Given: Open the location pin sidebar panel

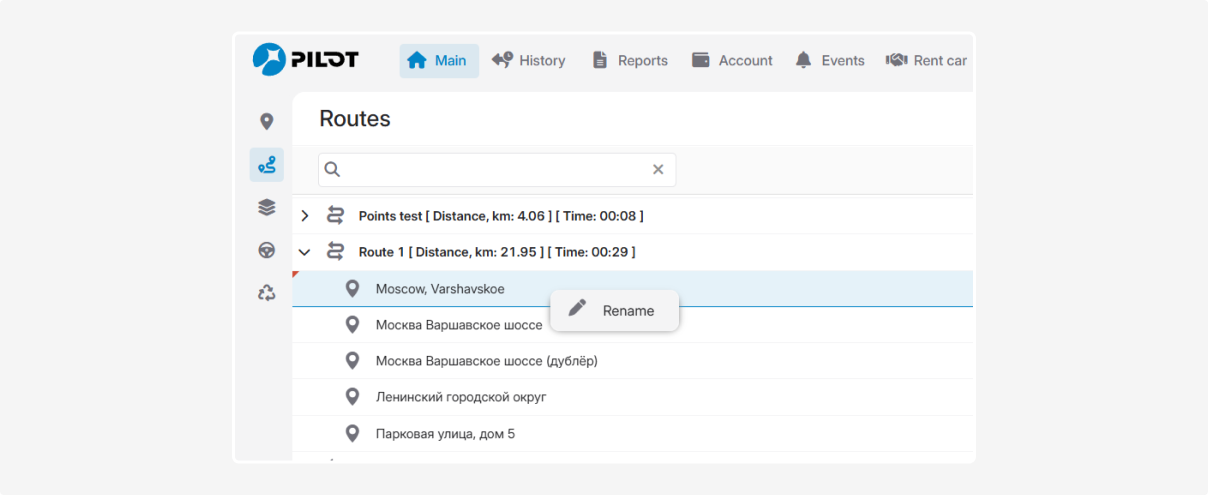Looking at the screenshot, I should tap(266, 122).
